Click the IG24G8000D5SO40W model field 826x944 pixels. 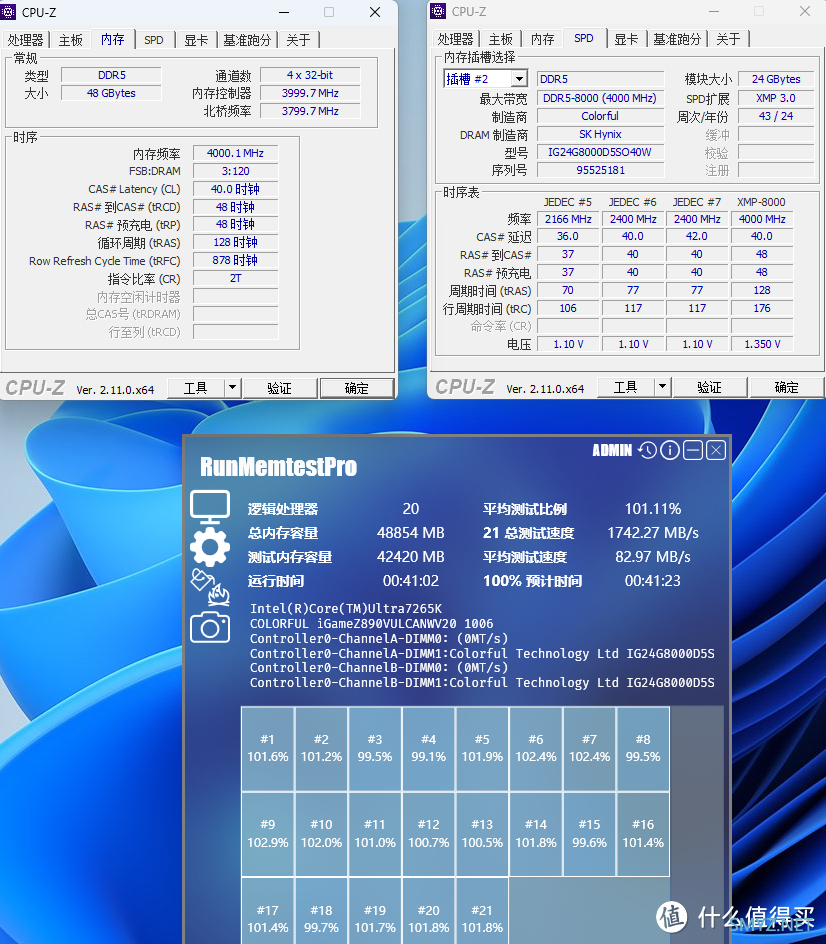[x=600, y=152]
